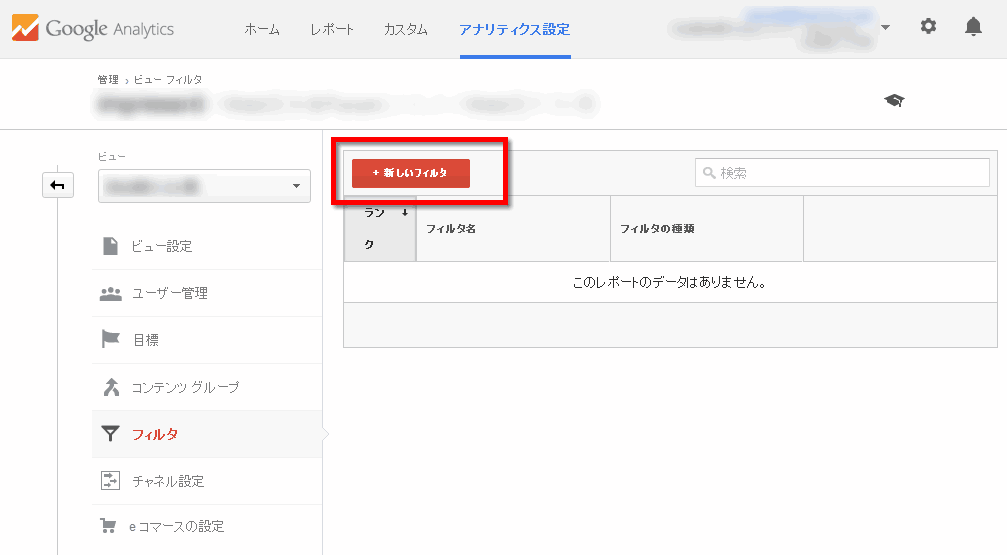The width and height of the screenshot is (1007, 555).
Task: Open the ビュー selection dropdown
Action: pyautogui.click(x=204, y=186)
